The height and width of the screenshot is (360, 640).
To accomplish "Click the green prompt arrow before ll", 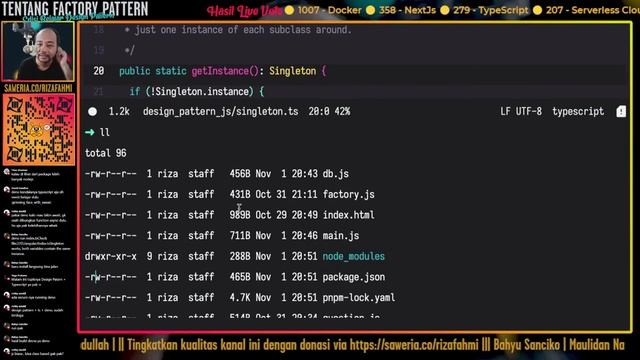I will click(x=89, y=132).
